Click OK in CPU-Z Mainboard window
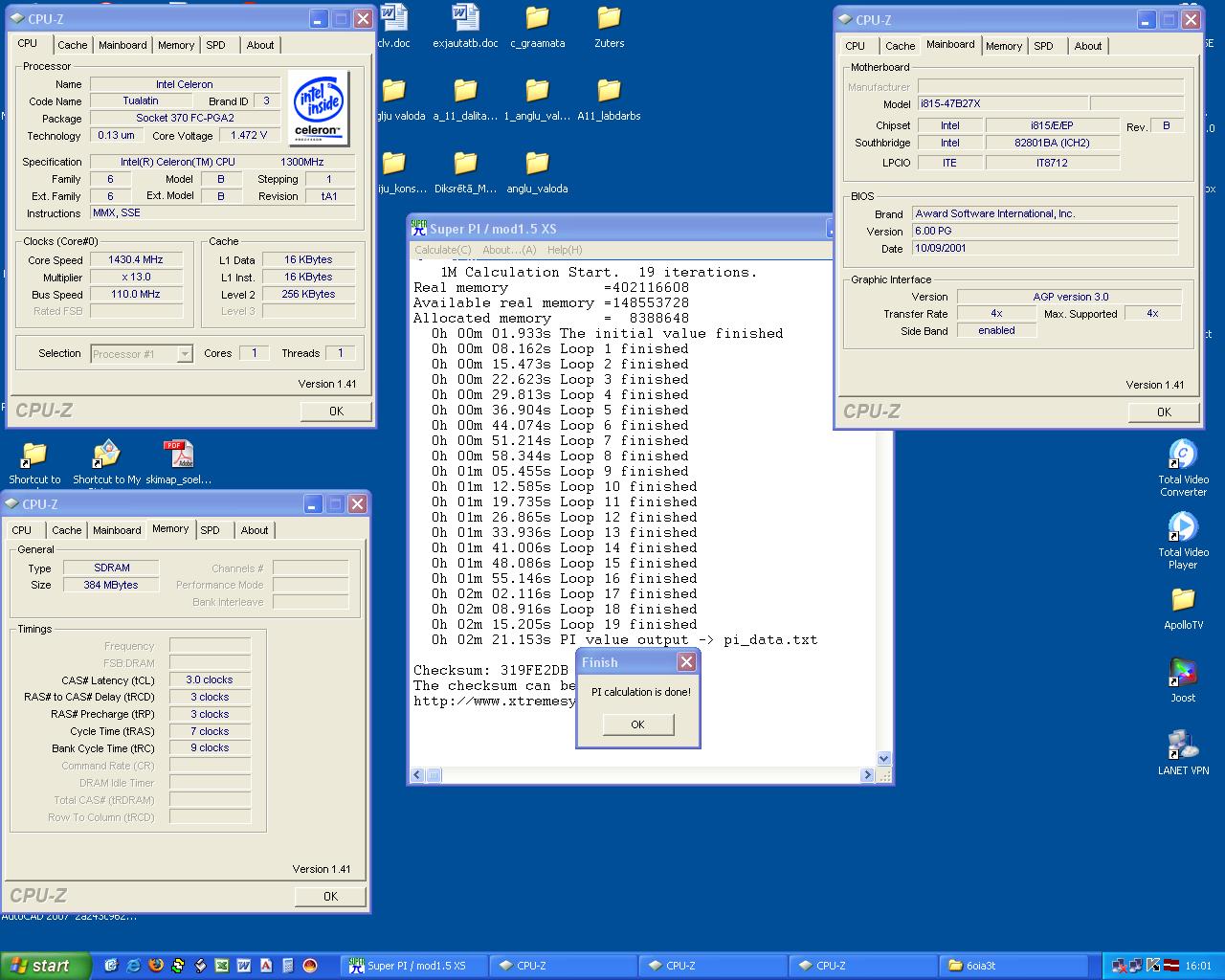 point(1164,412)
